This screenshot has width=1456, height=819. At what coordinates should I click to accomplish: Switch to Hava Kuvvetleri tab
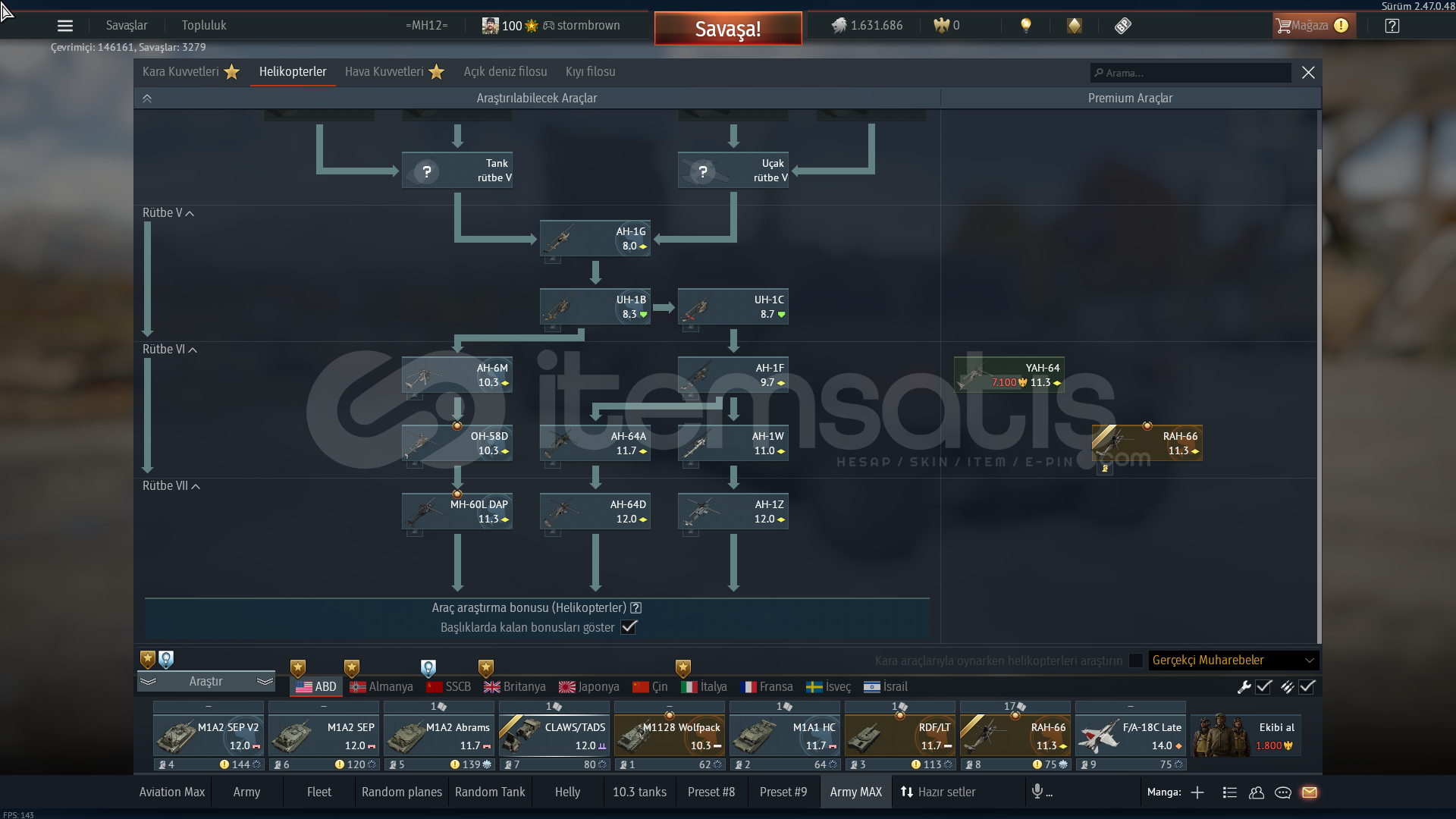pos(394,72)
